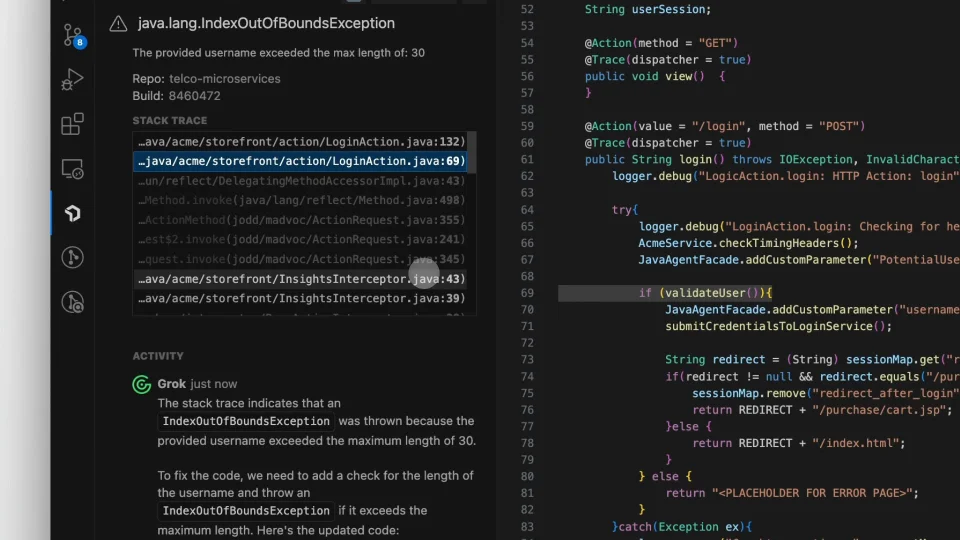Click the second IndexOutOfBoundsException code snippet in Grok reply
Image resolution: width=960 pixels, height=540 pixels.
click(x=246, y=511)
